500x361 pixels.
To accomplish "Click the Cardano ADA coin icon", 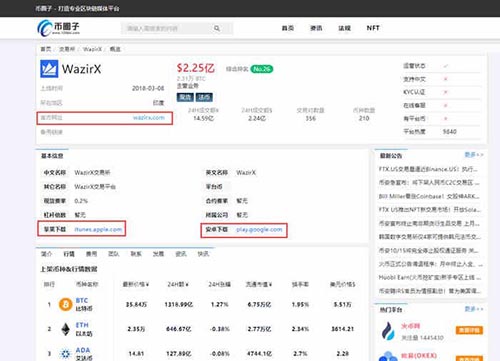I will (x=65, y=354).
